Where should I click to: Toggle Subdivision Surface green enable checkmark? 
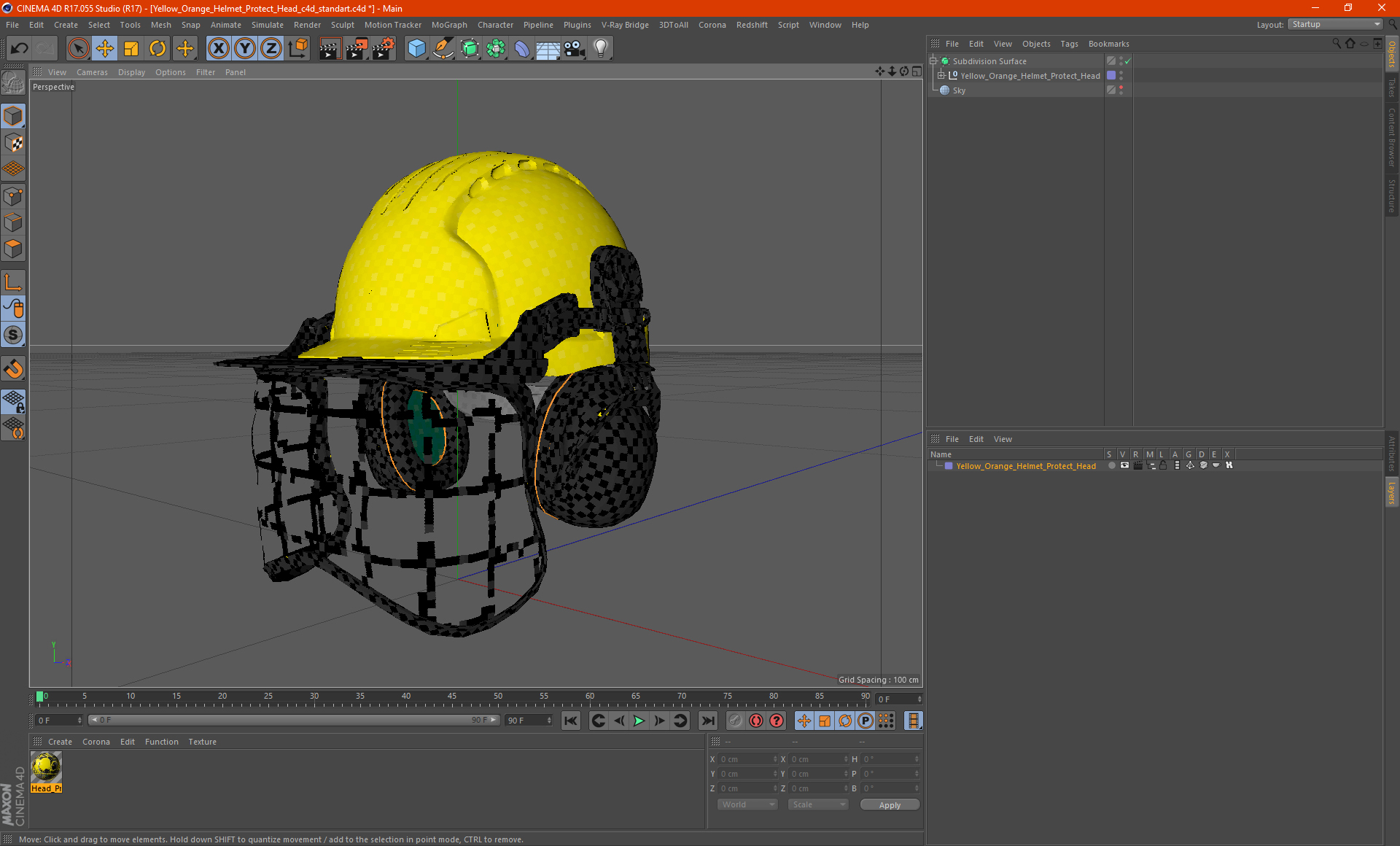click(1128, 61)
